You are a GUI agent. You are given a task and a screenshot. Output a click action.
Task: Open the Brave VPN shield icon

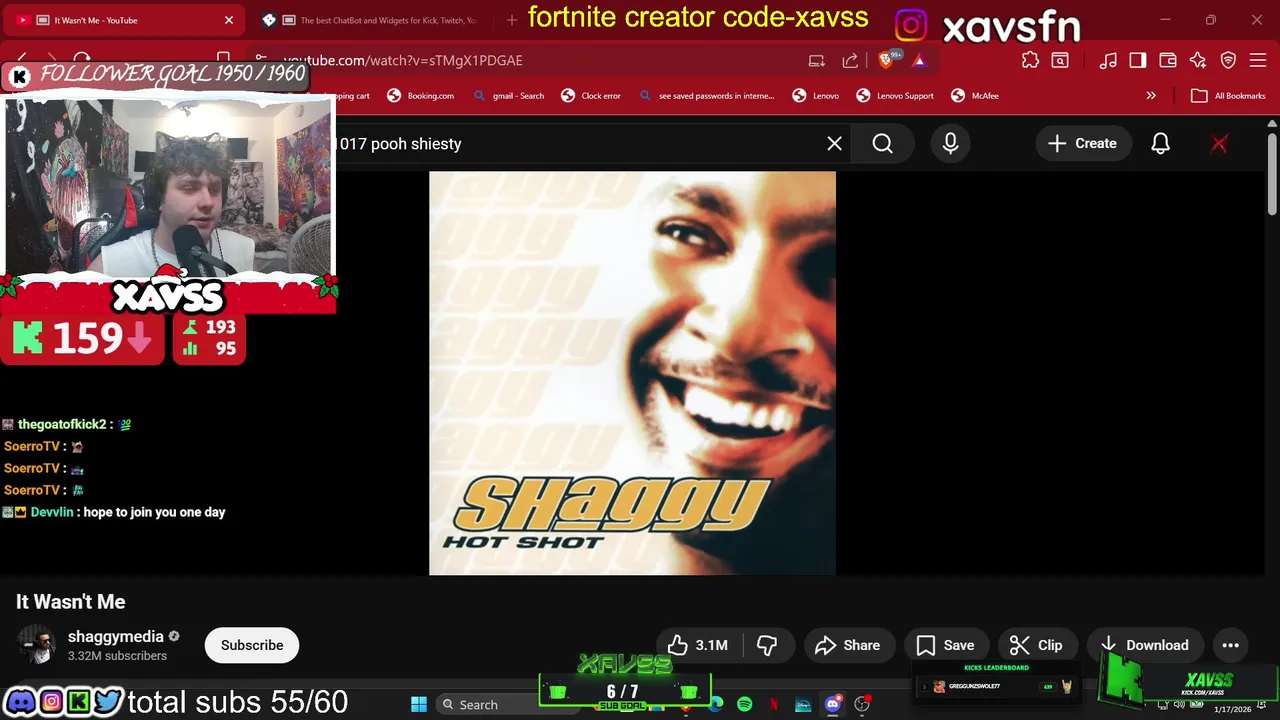click(x=1229, y=61)
